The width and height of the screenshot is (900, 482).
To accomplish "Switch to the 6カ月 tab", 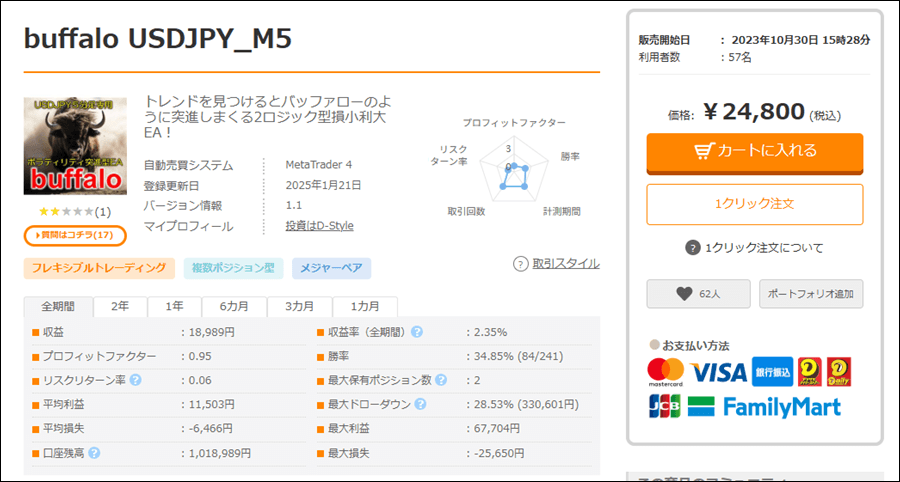I will click(x=234, y=306).
